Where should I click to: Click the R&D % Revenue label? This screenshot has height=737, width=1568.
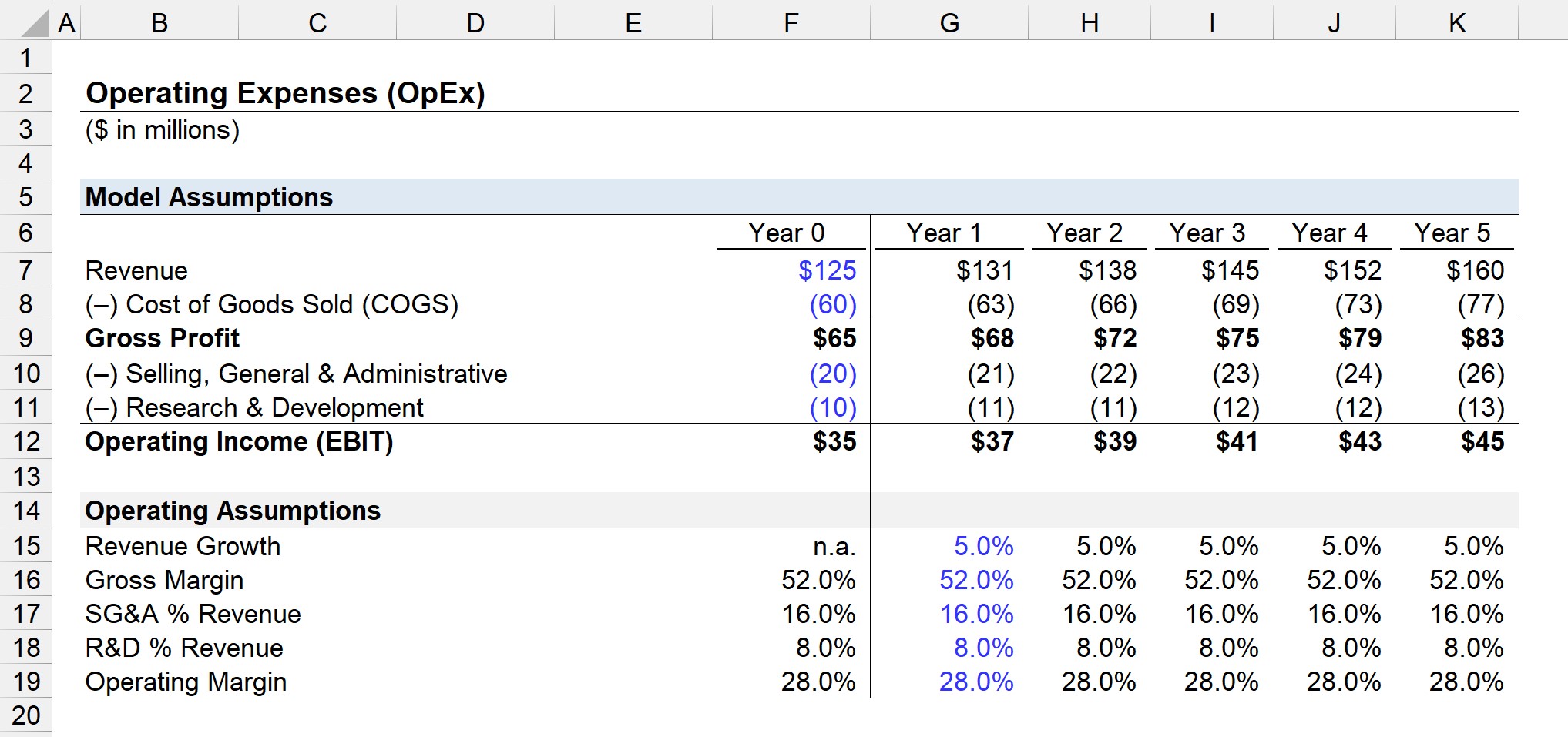coord(184,648)
